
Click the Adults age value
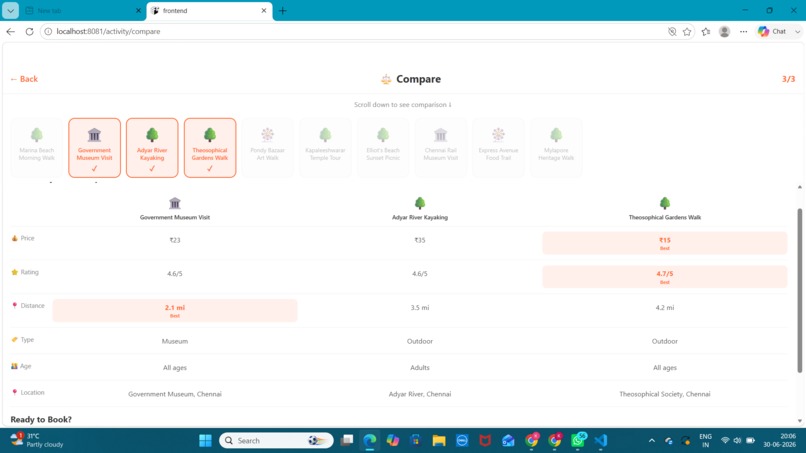click(420, 368)
